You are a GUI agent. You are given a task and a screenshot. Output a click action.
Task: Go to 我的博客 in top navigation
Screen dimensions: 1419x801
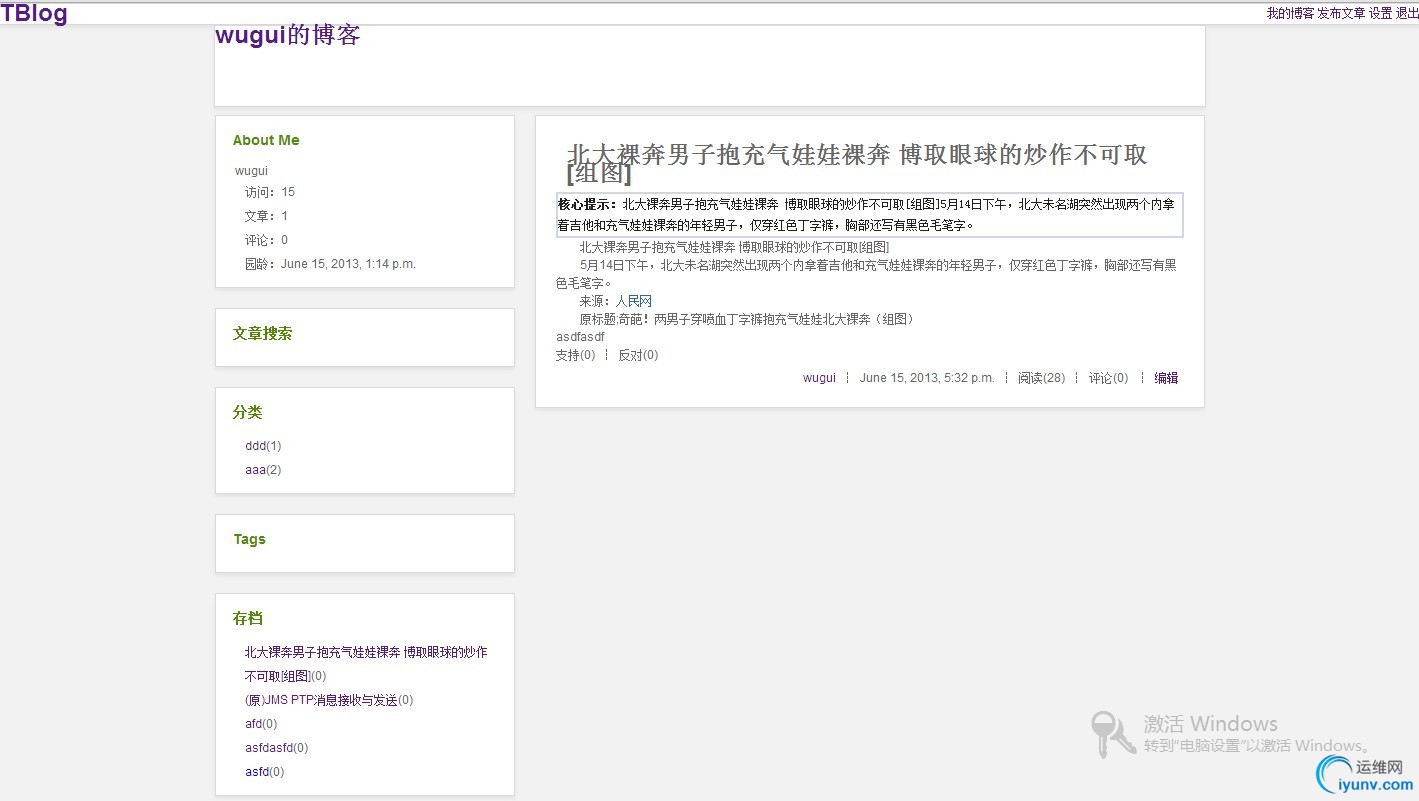[x=1290, y=13]
